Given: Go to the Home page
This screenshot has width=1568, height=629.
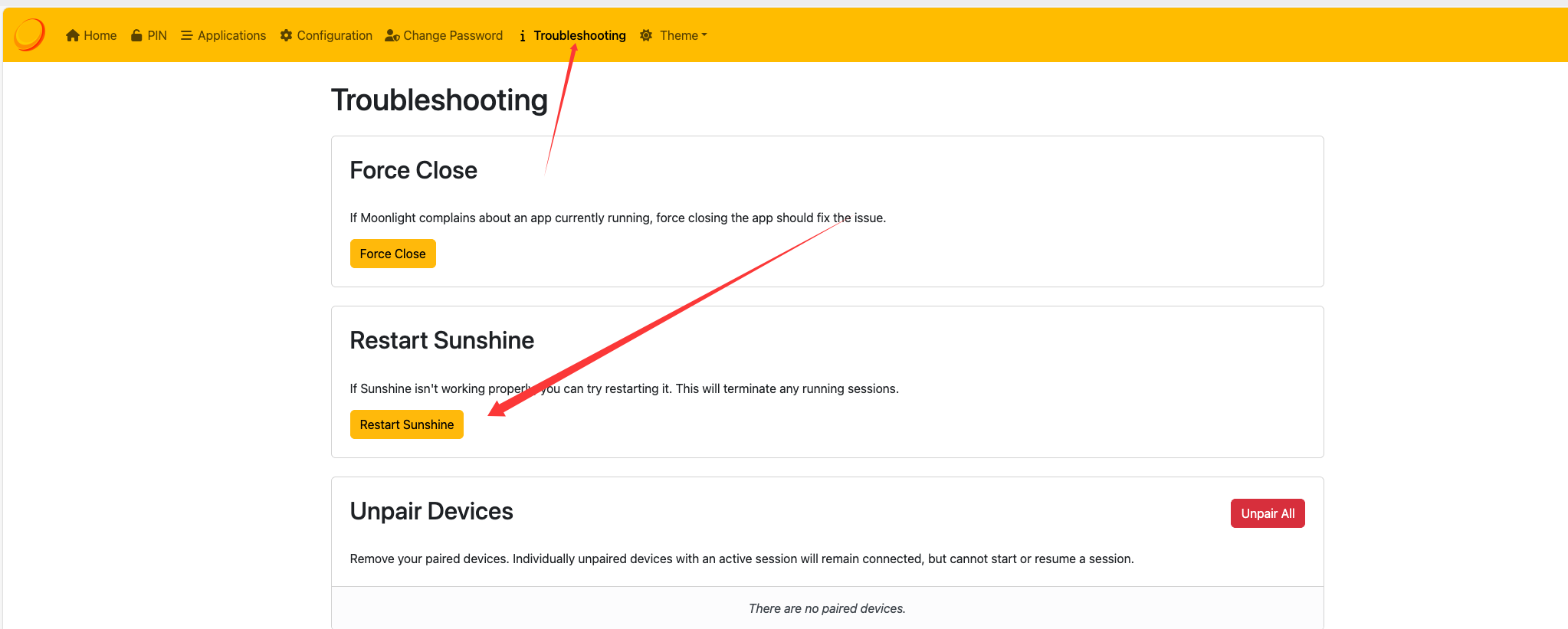Looking at the screenshot, I should coord(91,35).
